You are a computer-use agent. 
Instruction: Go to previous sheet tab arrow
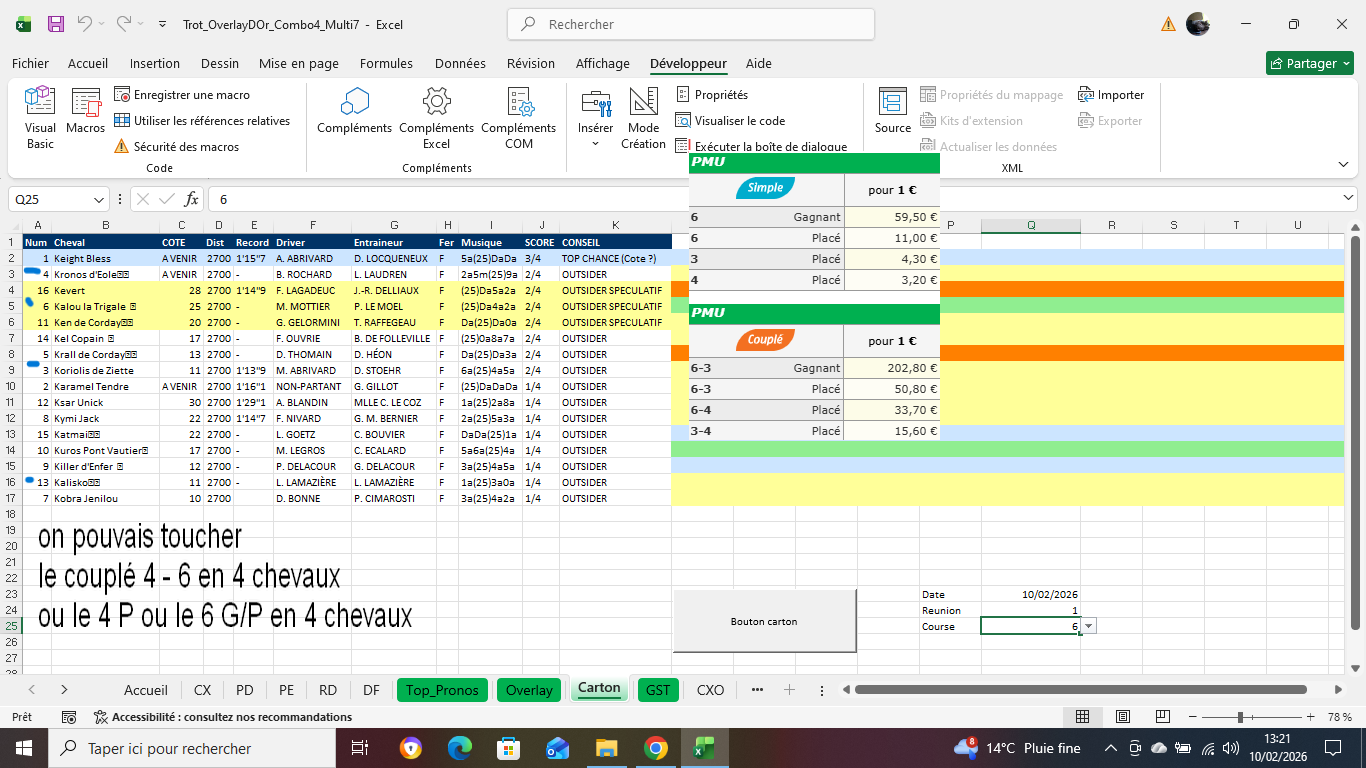tap(32, 690)
